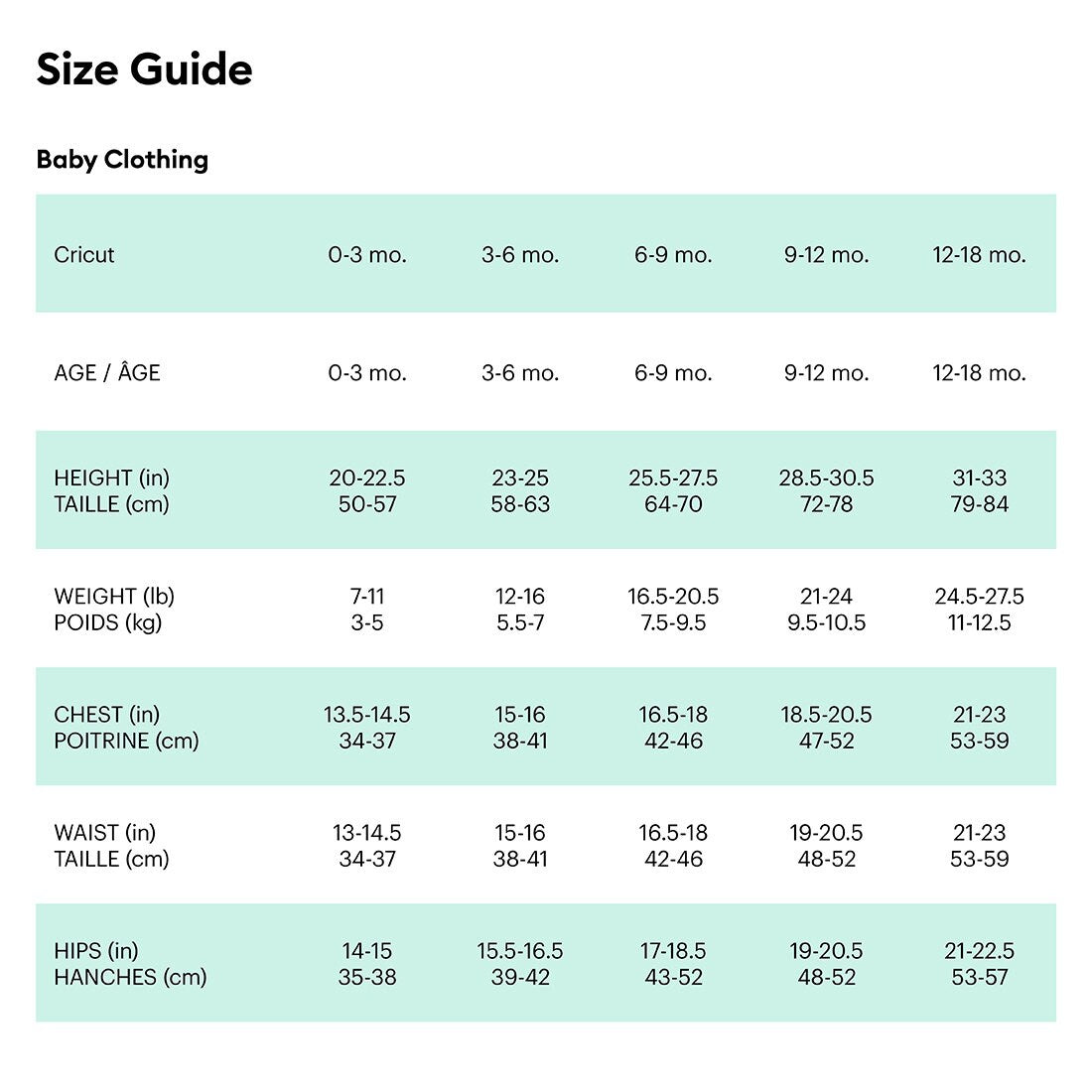This screenshot has width=1092, height=1092.
Task: Select the 13.5-14.5 chest cell
Action: point(367,715)
